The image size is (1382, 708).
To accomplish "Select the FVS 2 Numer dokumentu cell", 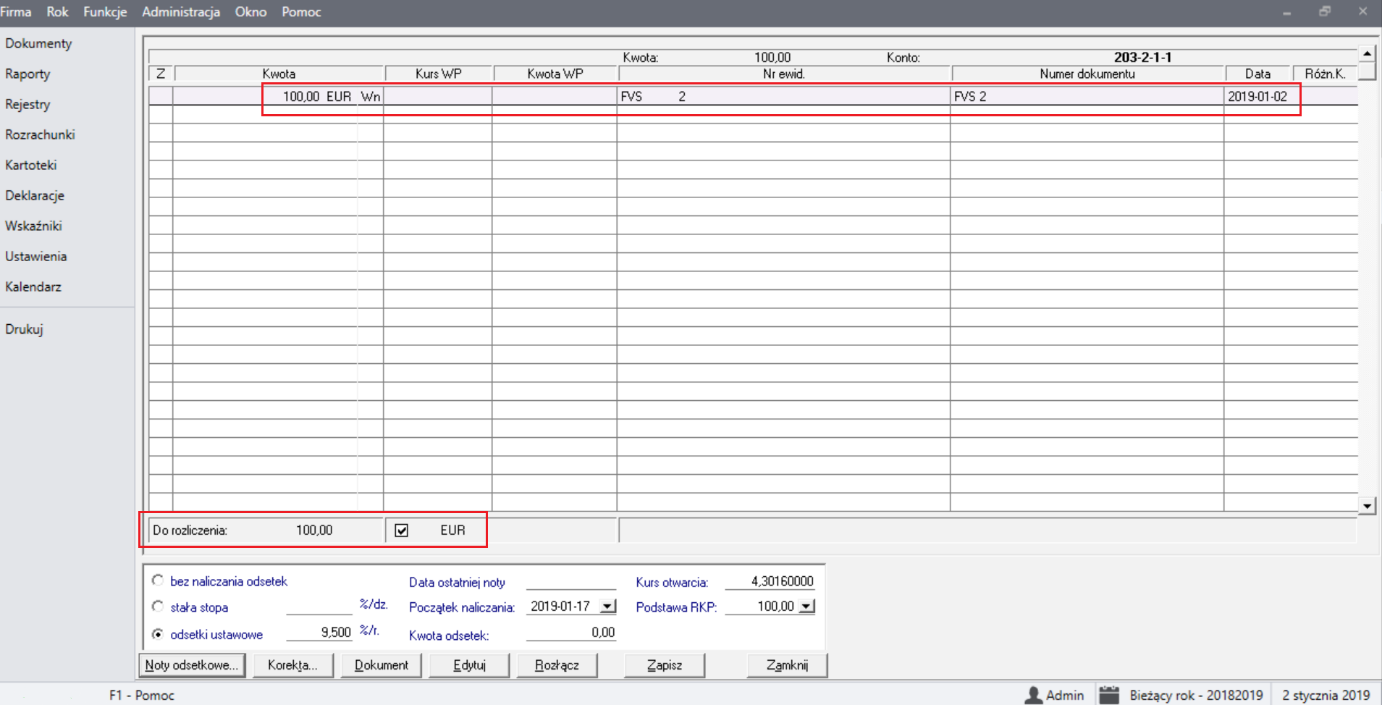I will 1087,97.
